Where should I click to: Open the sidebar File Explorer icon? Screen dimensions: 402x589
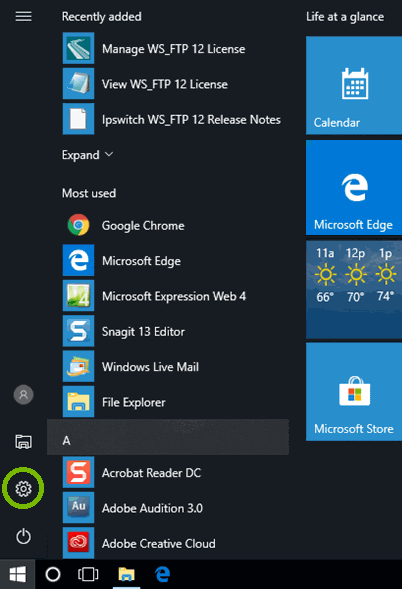pos(23,441)
